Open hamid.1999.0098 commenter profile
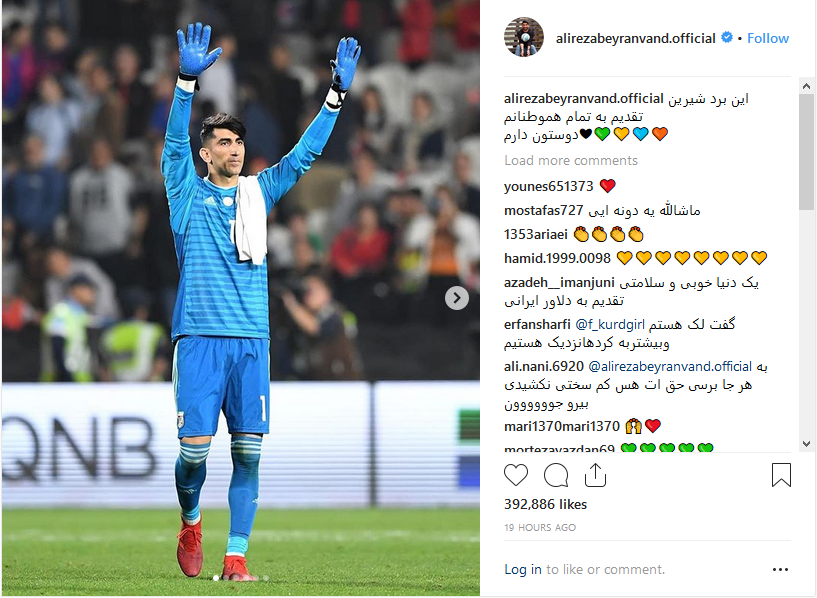 [557, 258]
